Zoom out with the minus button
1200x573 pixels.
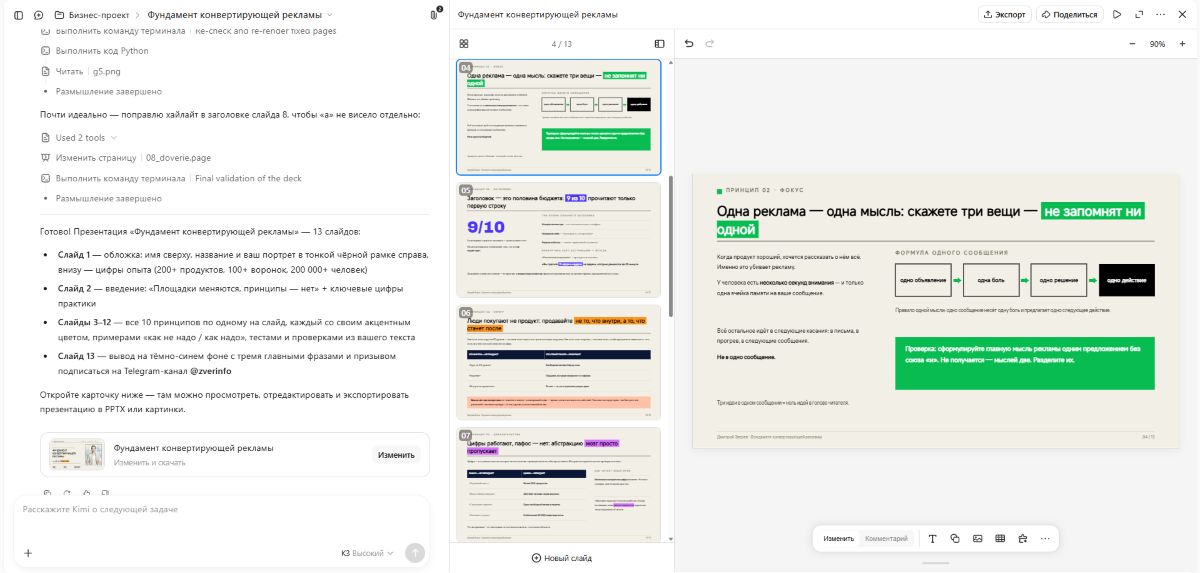(x=1132, y=44)
